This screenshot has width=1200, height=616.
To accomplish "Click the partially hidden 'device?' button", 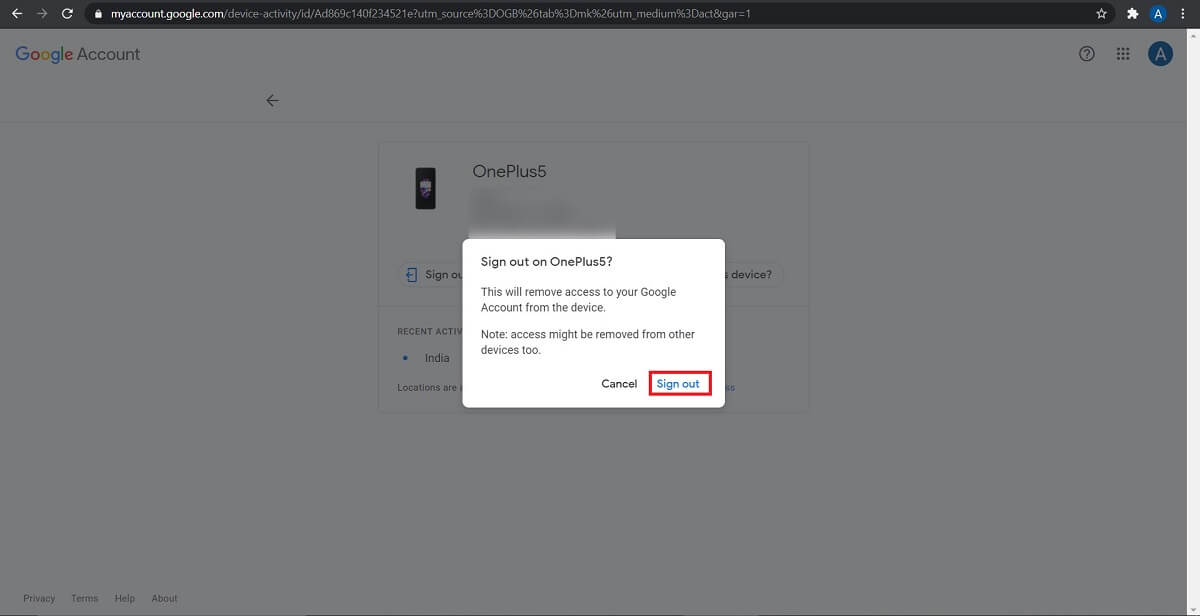I will 754,274.
